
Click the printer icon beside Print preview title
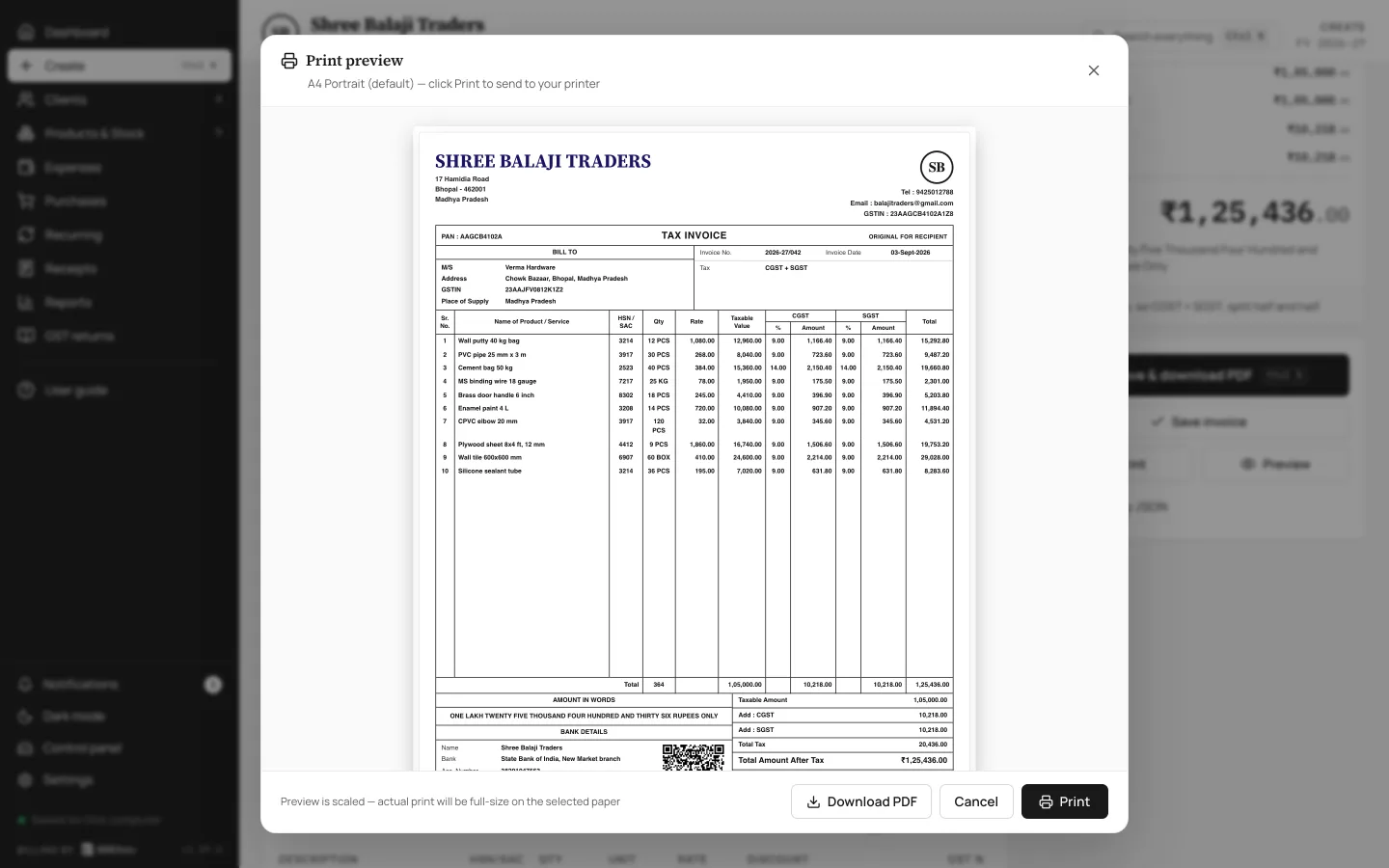[x=289, y=61]
